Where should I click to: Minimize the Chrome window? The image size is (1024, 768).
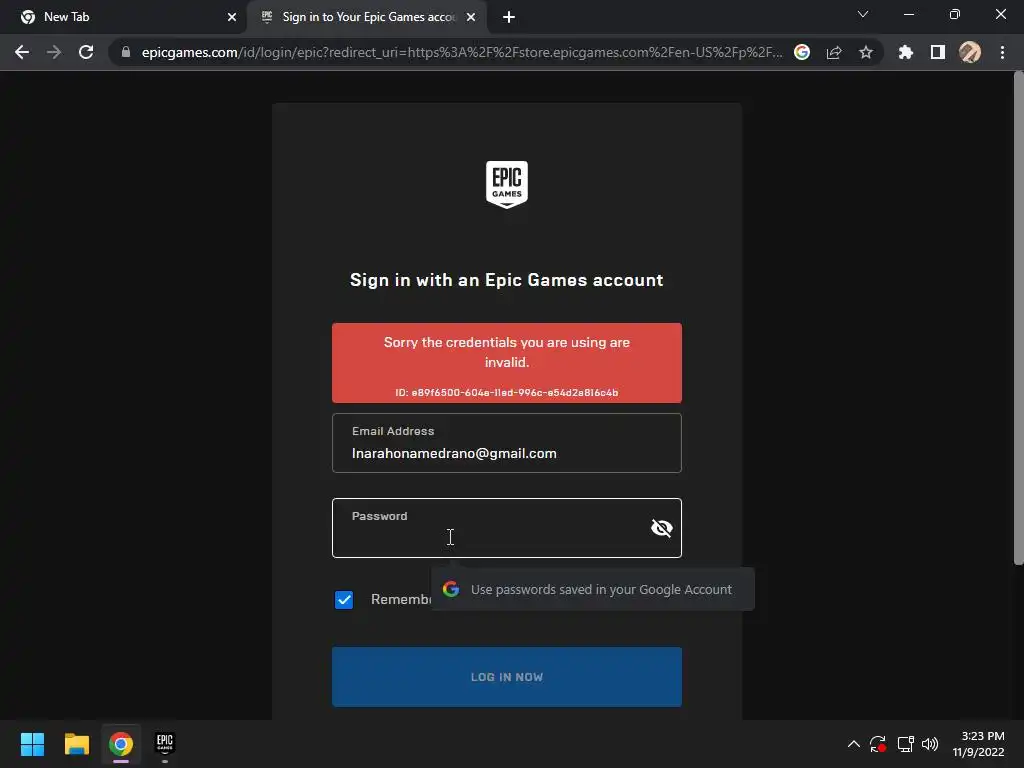[x=908, y=14]
